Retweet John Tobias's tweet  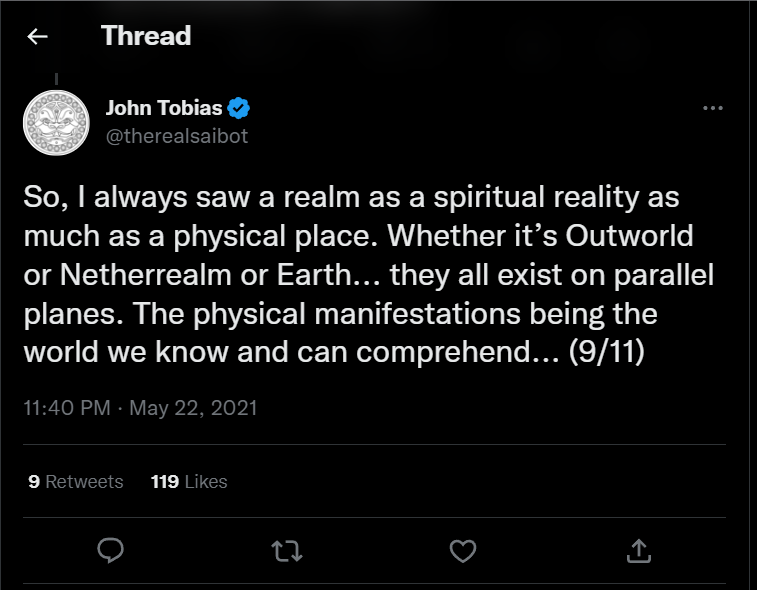point(286,549)
